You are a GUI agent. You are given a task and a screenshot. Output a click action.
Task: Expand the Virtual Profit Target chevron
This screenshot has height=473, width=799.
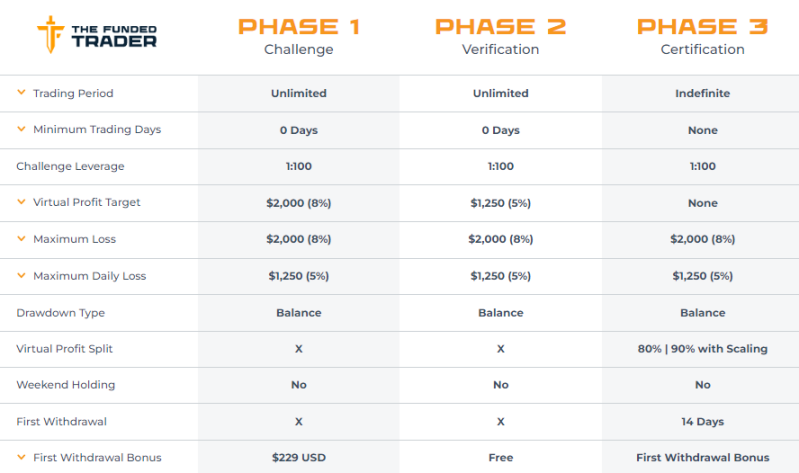click(x=21, y=203)
